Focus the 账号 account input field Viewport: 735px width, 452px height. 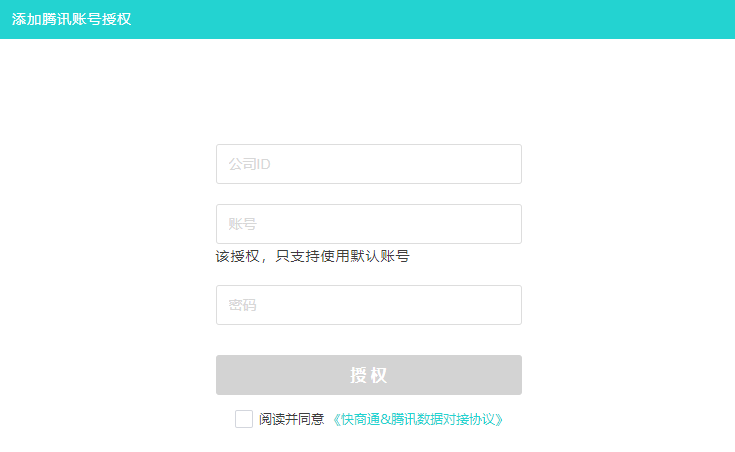[368, 224]
